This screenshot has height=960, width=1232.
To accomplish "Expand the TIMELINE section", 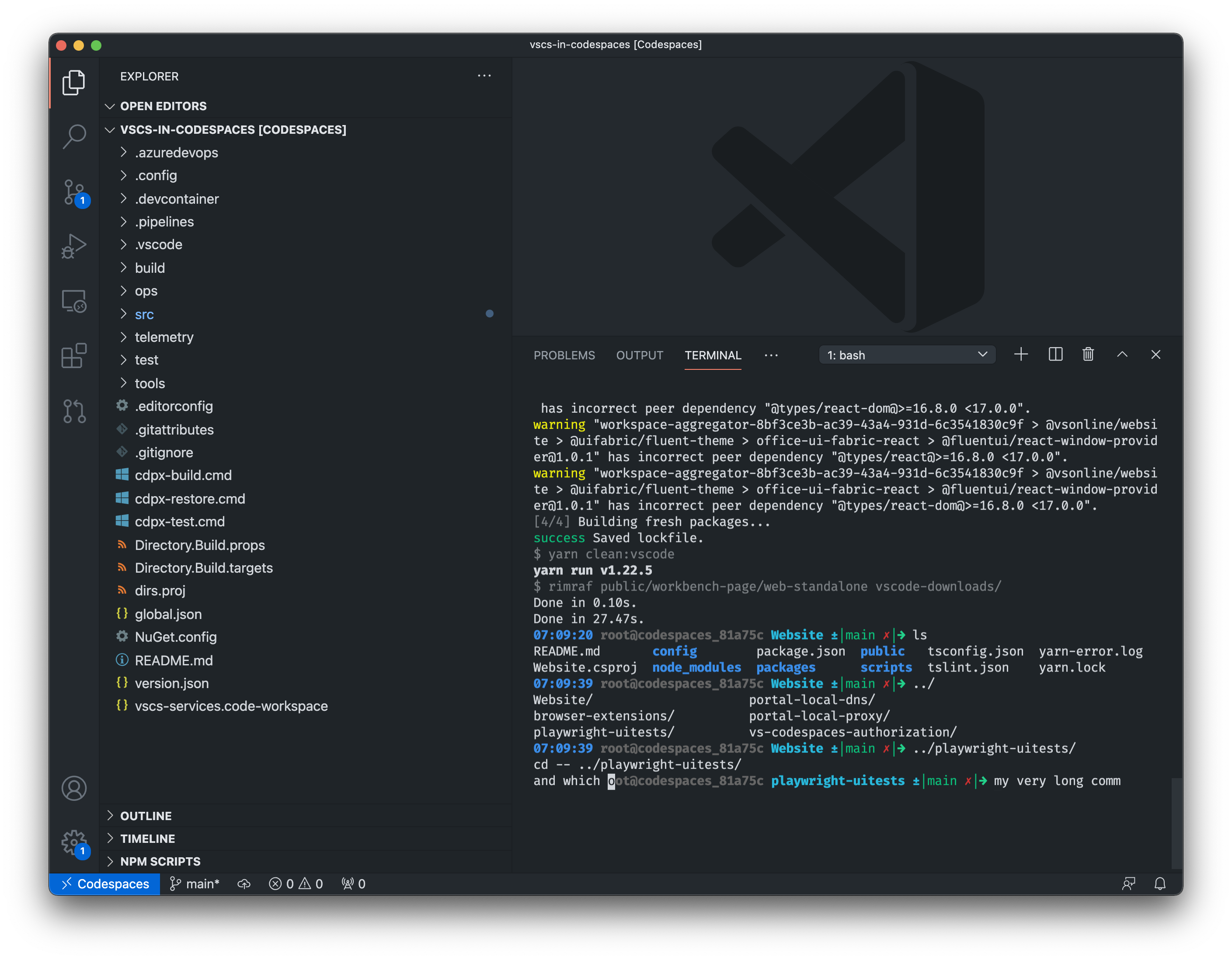I will pyautogui.click(x=147, y=839).
